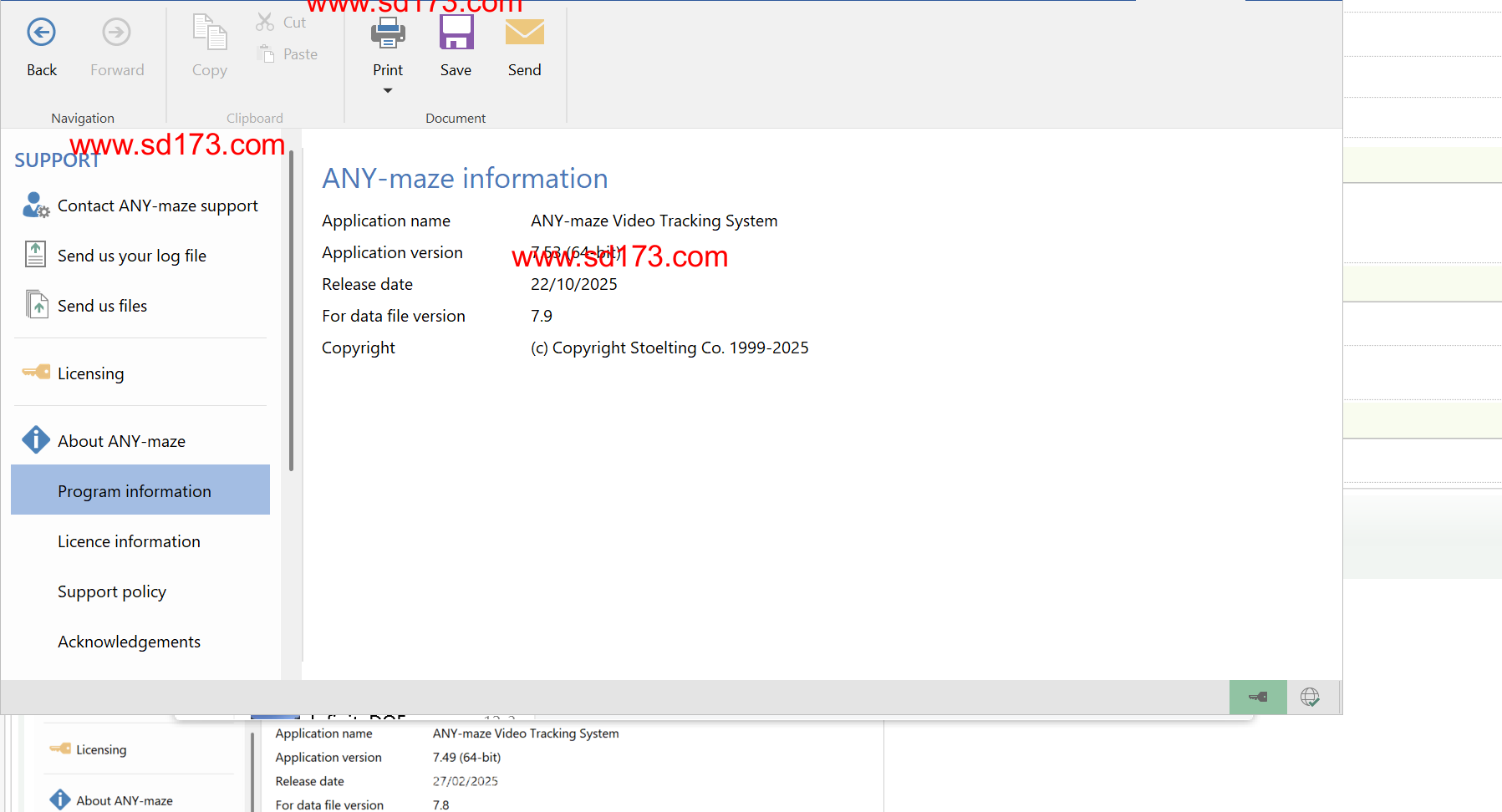This screenshot has height=812, width=1502.
Task: Expand the Print dropdown arrow
Action: pos(388,90)
